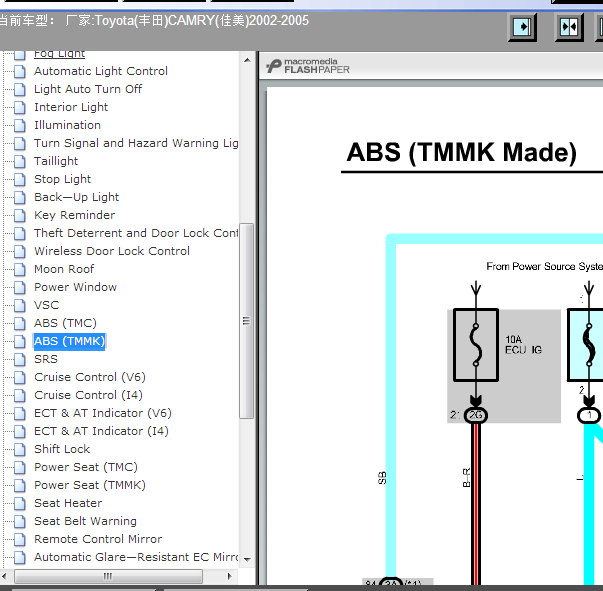
Task: Open Theft Deterrent and Door Lock Control
Action: tap(136, 233)
